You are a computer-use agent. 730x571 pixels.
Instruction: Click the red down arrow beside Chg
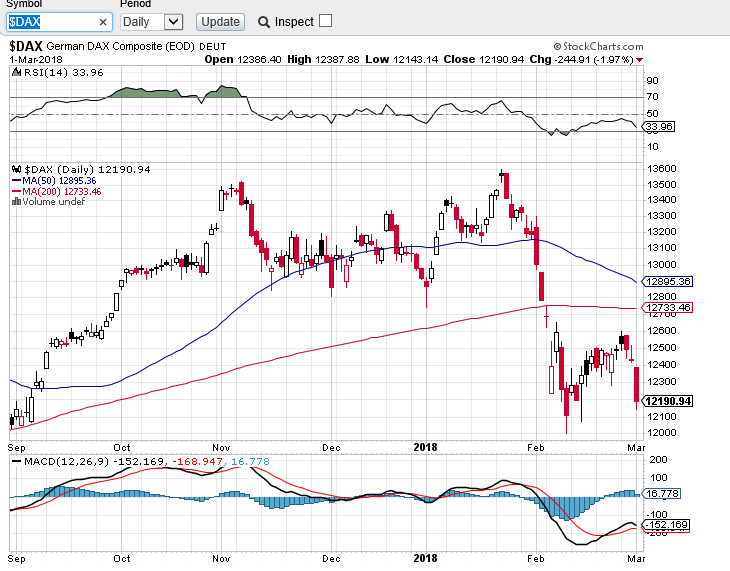(639, 60)
